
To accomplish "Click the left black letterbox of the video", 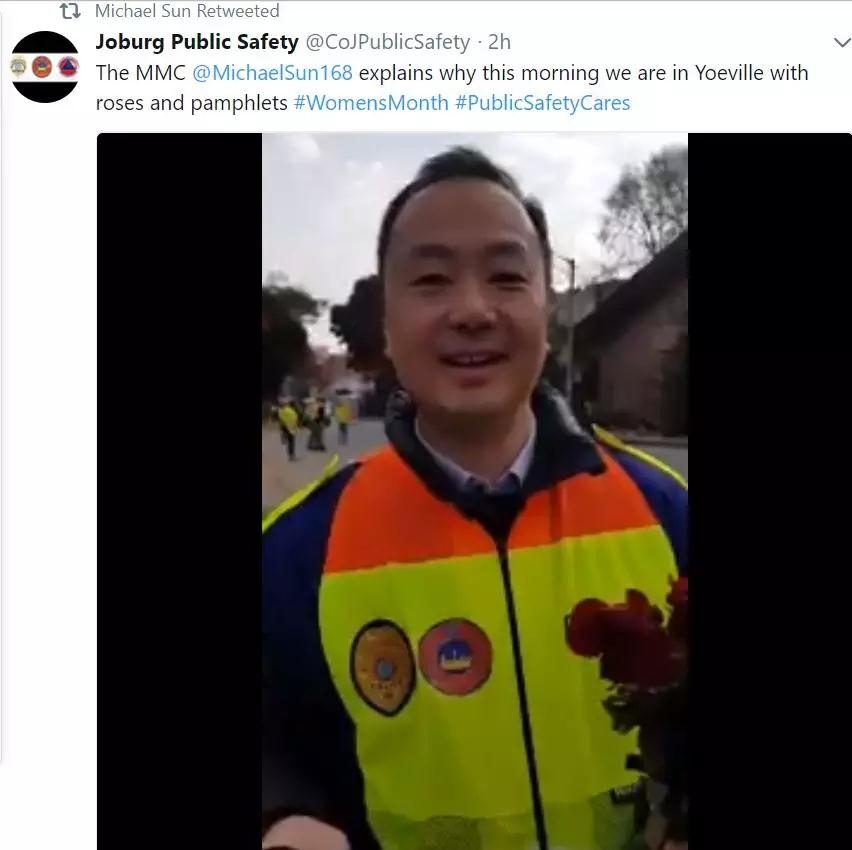I will pyautogui.click(x=180, y=491).
